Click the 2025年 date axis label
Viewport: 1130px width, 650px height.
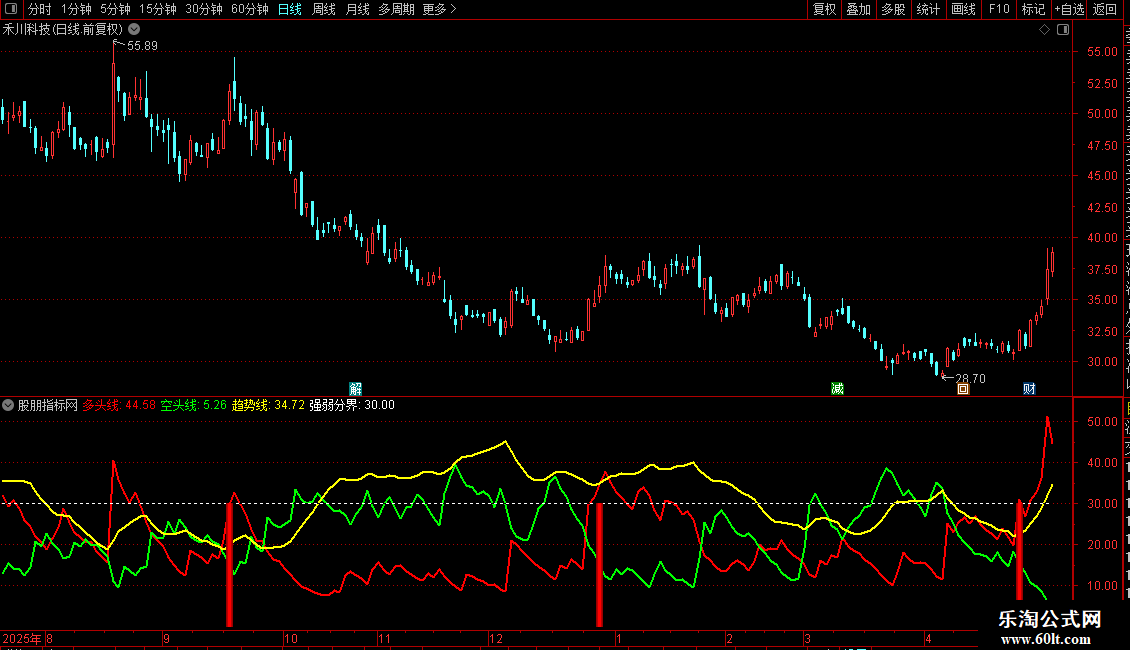coord(22,638)
